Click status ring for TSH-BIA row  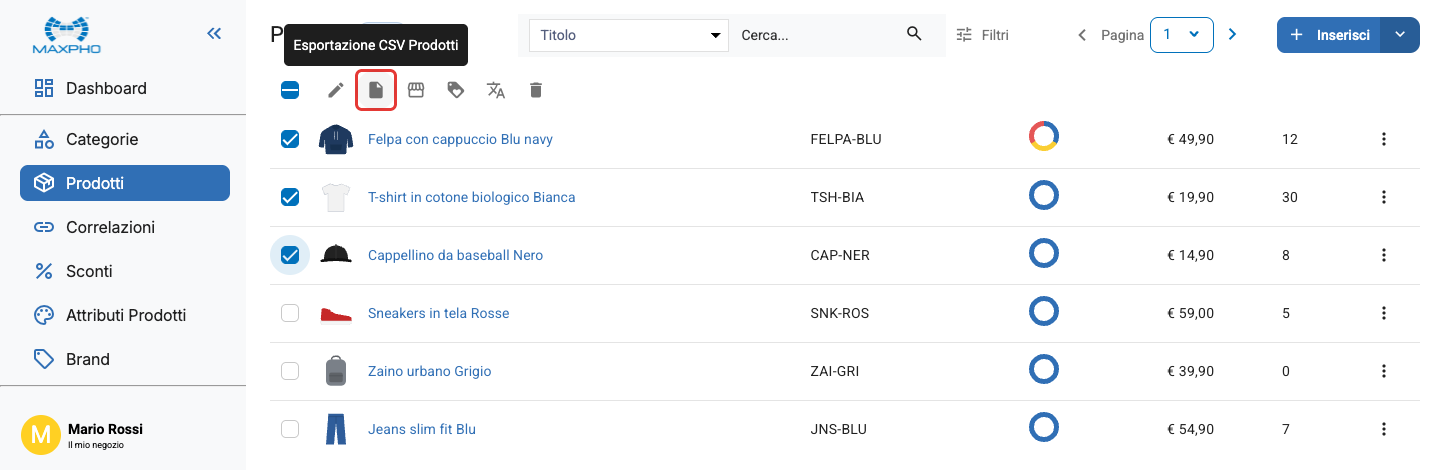coord(1044,196)
